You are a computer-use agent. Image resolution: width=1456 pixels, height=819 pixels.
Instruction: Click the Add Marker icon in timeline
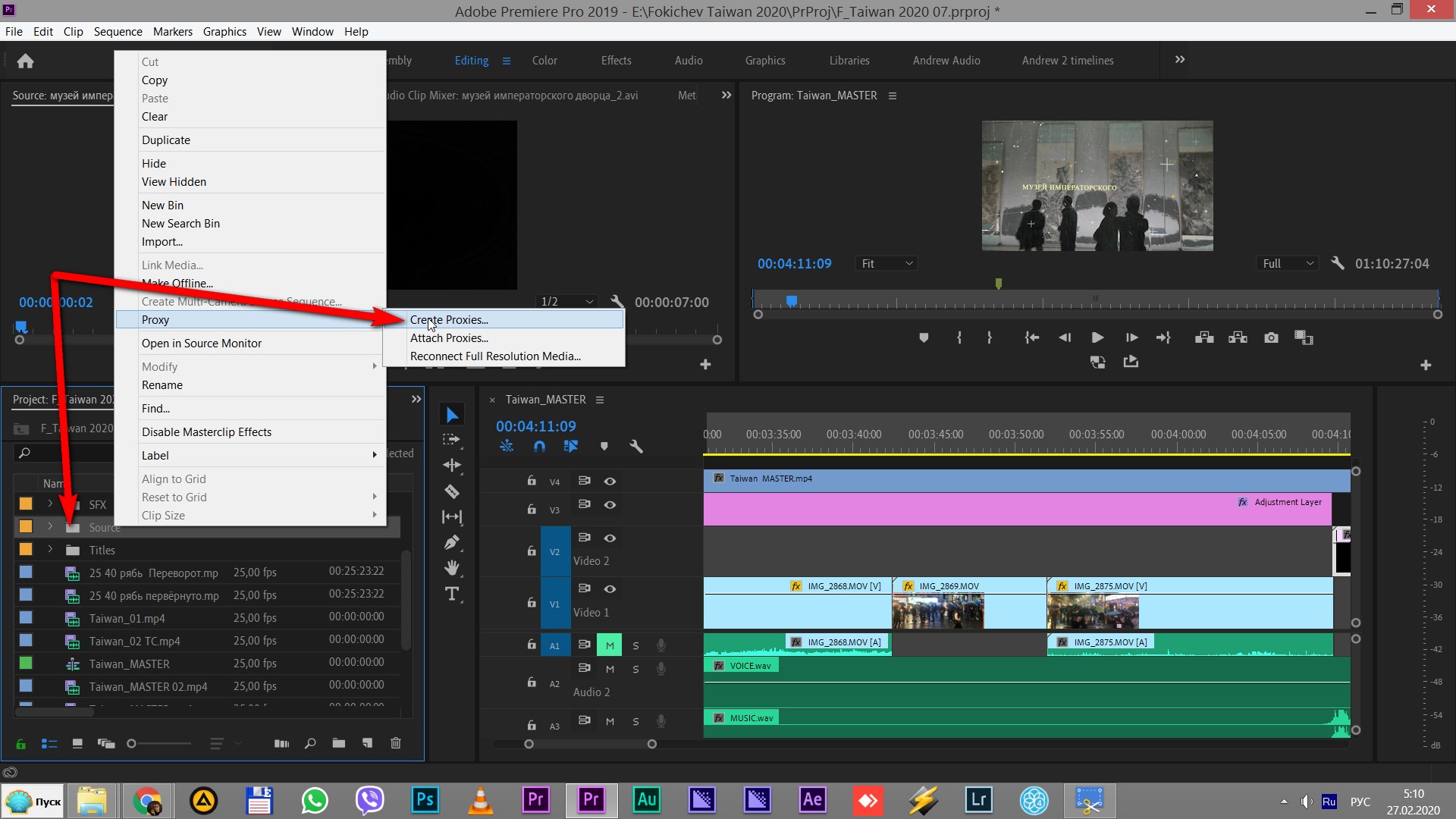point(603,445)
